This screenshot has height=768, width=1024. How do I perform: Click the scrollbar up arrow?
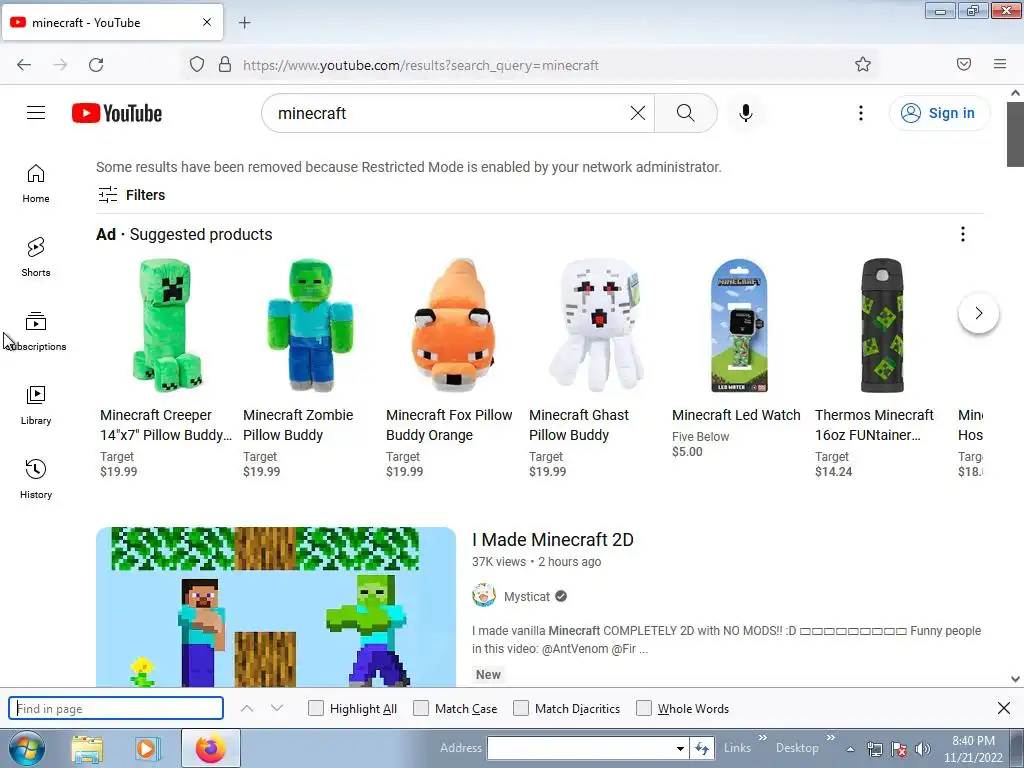tap(1015, 93)
